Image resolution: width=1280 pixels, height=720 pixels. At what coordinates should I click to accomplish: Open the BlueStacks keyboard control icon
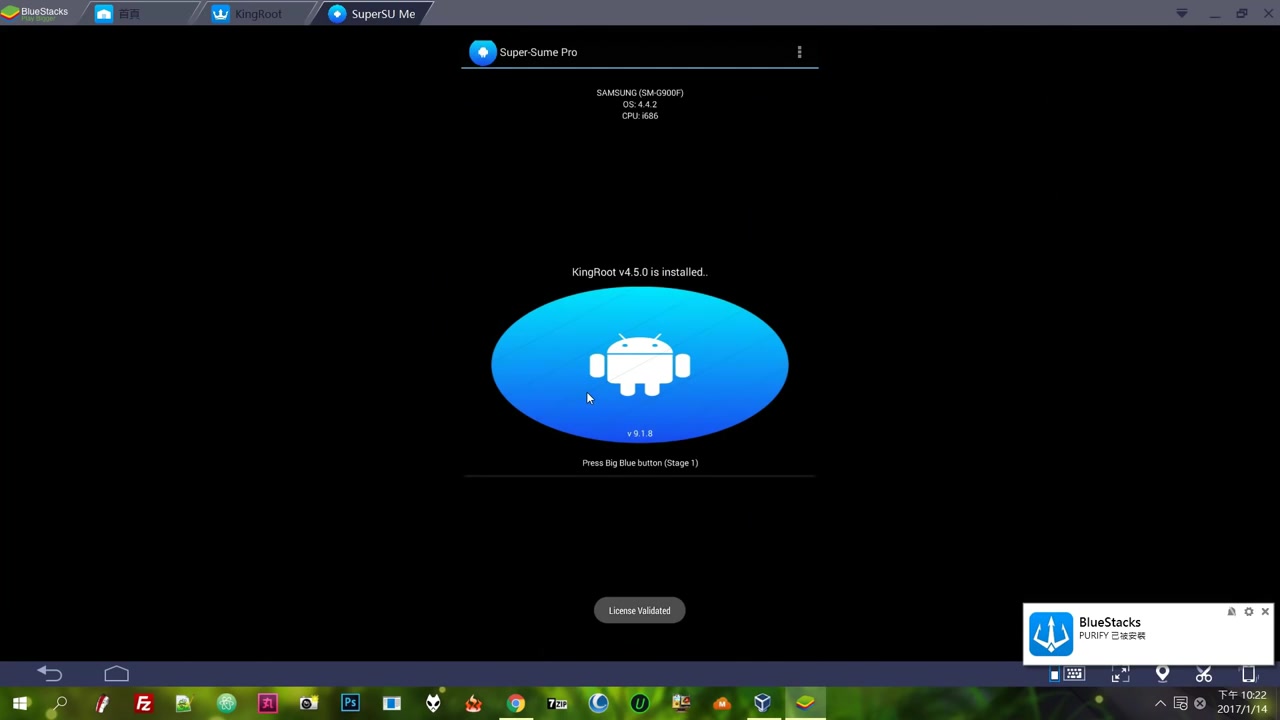(1074, 675)
